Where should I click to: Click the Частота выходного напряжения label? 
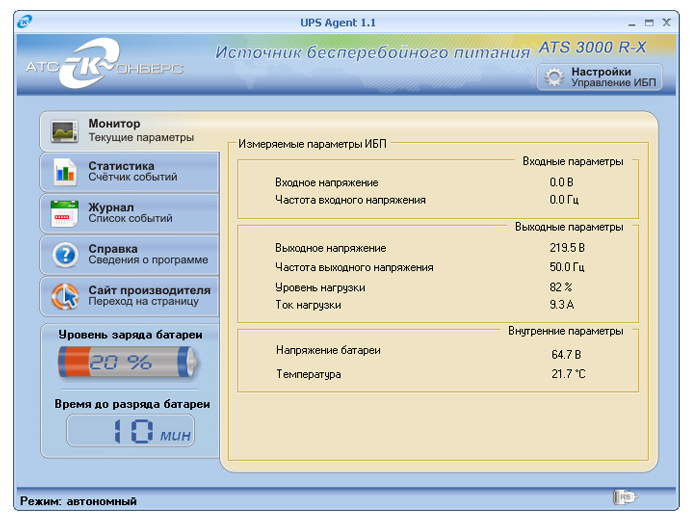[354, 268]
